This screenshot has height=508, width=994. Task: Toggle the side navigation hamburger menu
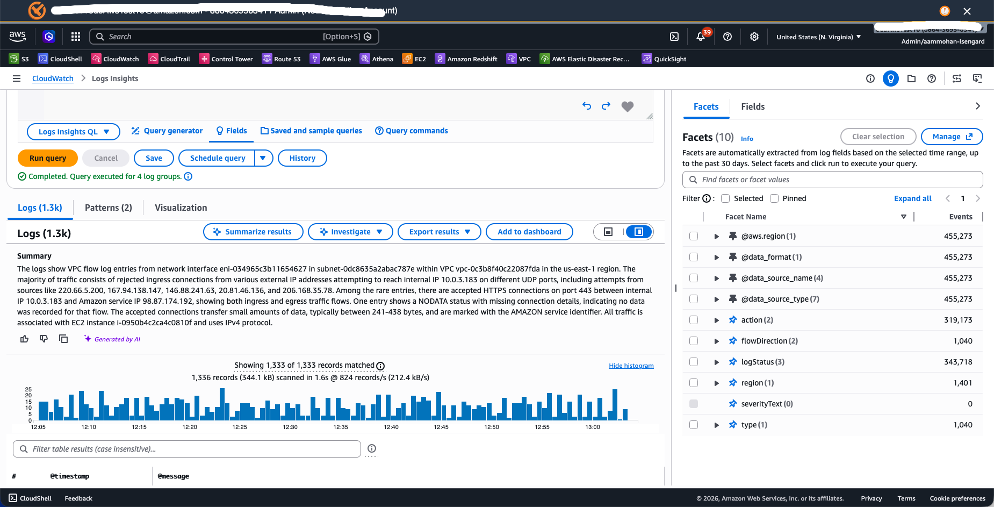pyautogui.click(x=16, y=79)
